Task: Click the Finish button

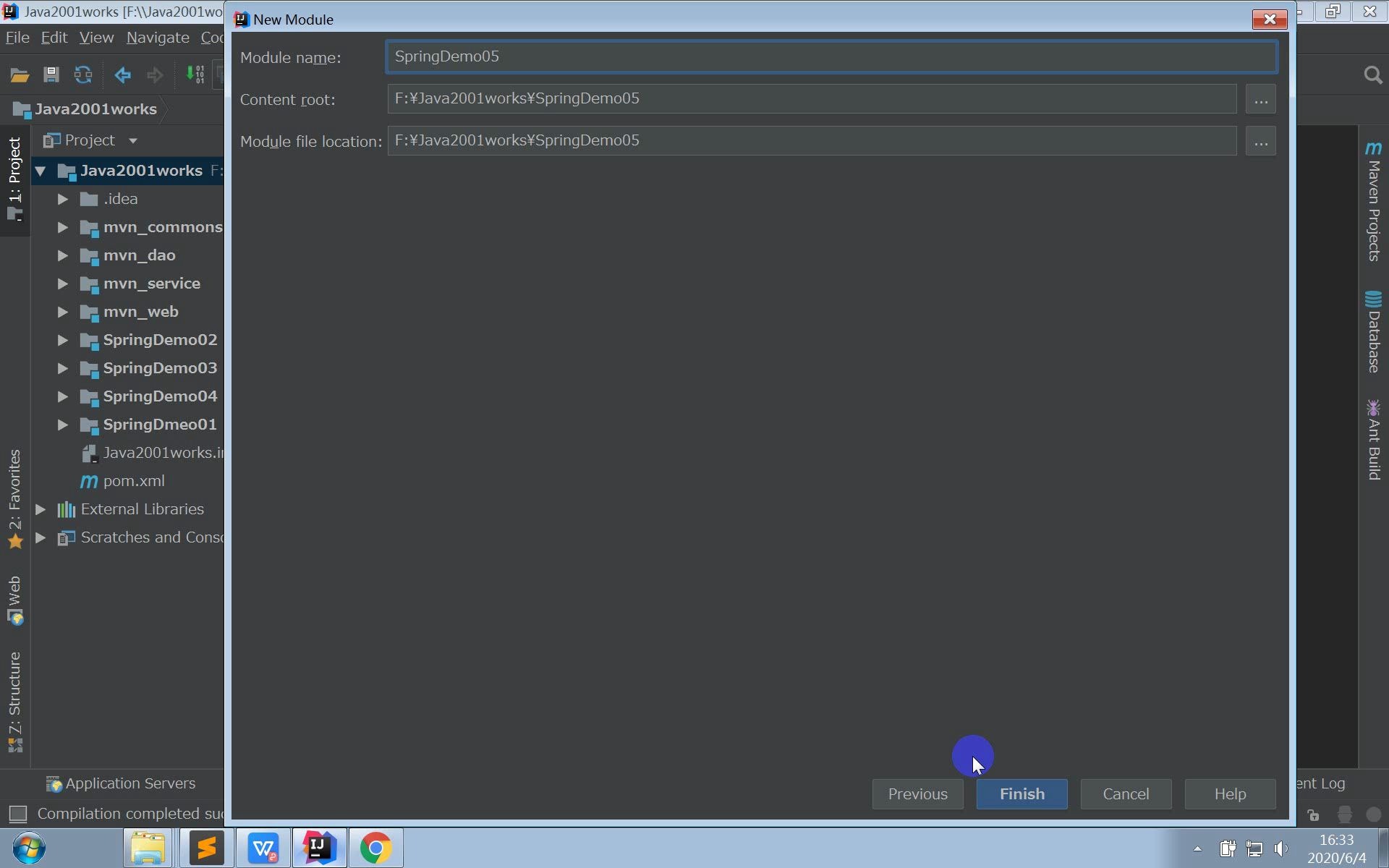Action: click(x=1021, y=793)
